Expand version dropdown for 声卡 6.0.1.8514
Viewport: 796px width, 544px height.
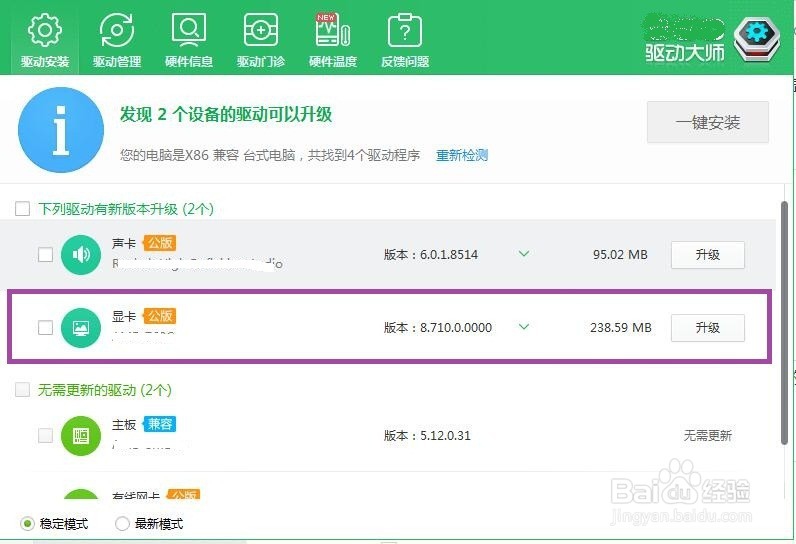524,254
